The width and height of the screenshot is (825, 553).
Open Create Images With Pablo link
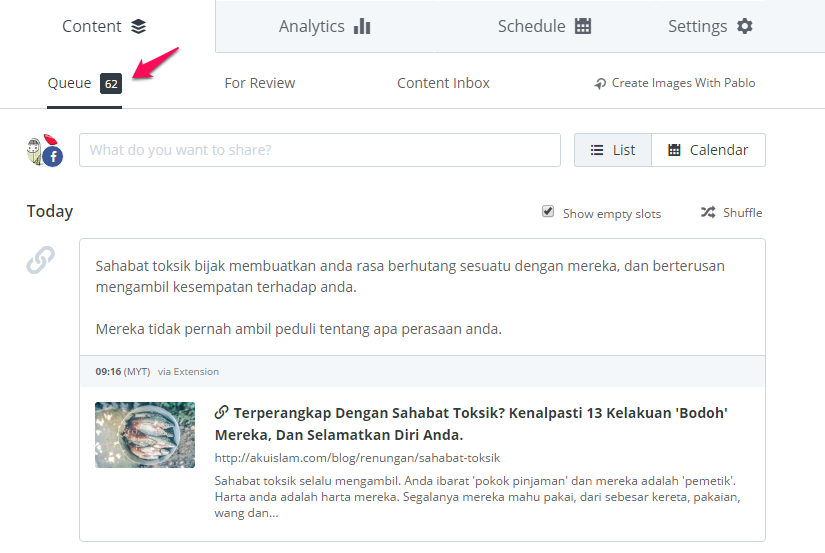675,83
